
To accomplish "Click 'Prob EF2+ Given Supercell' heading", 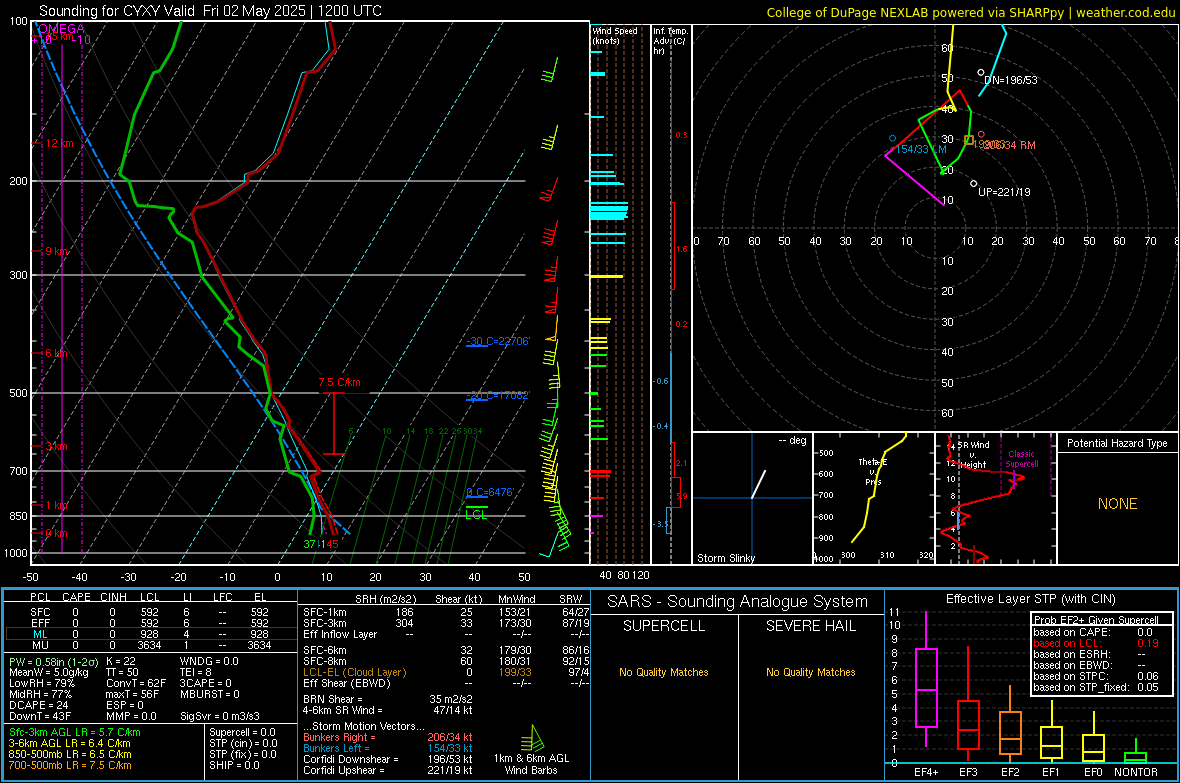I will pos(1096,620).
